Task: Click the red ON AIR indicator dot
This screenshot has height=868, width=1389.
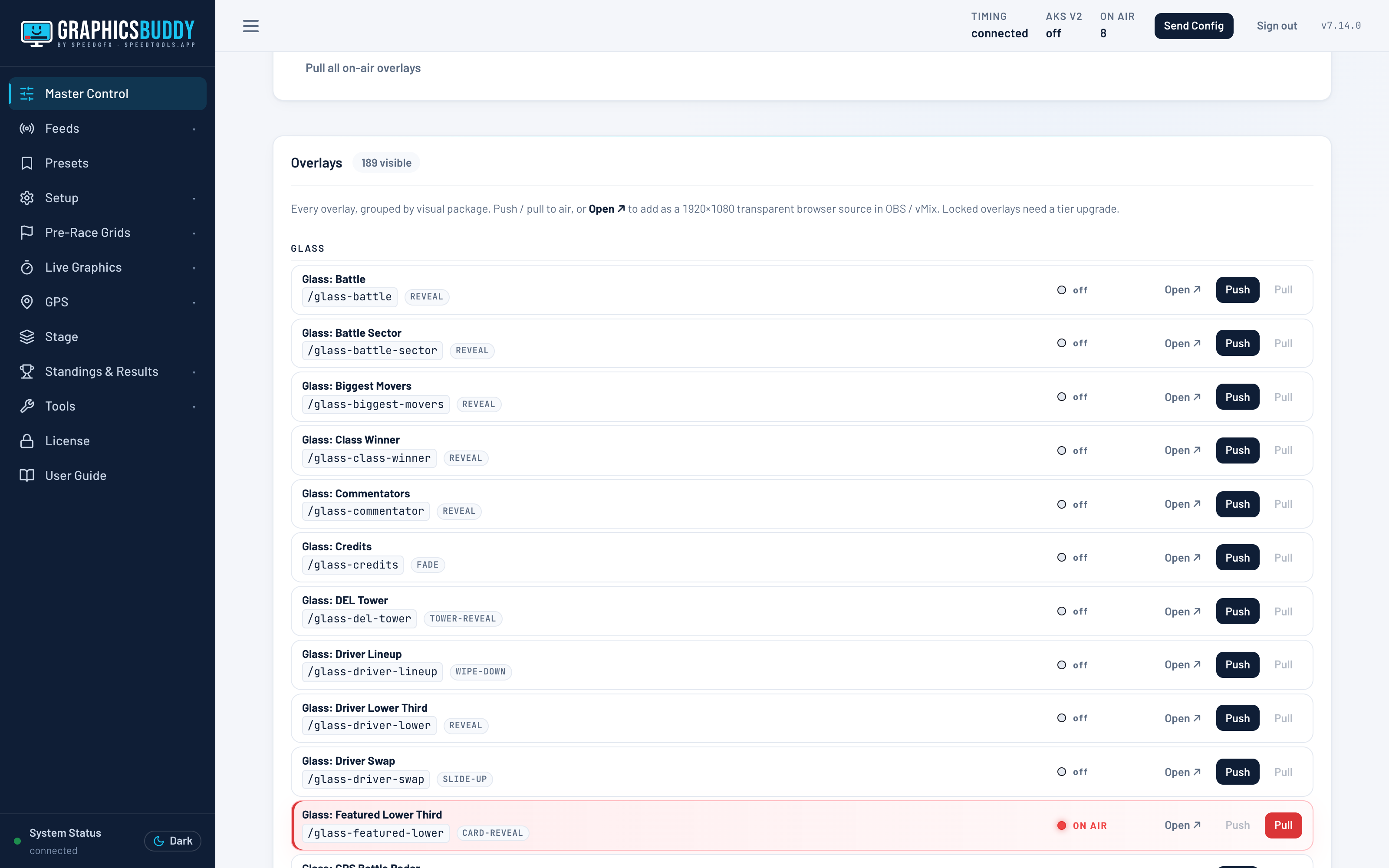Action: [1062, 825]
